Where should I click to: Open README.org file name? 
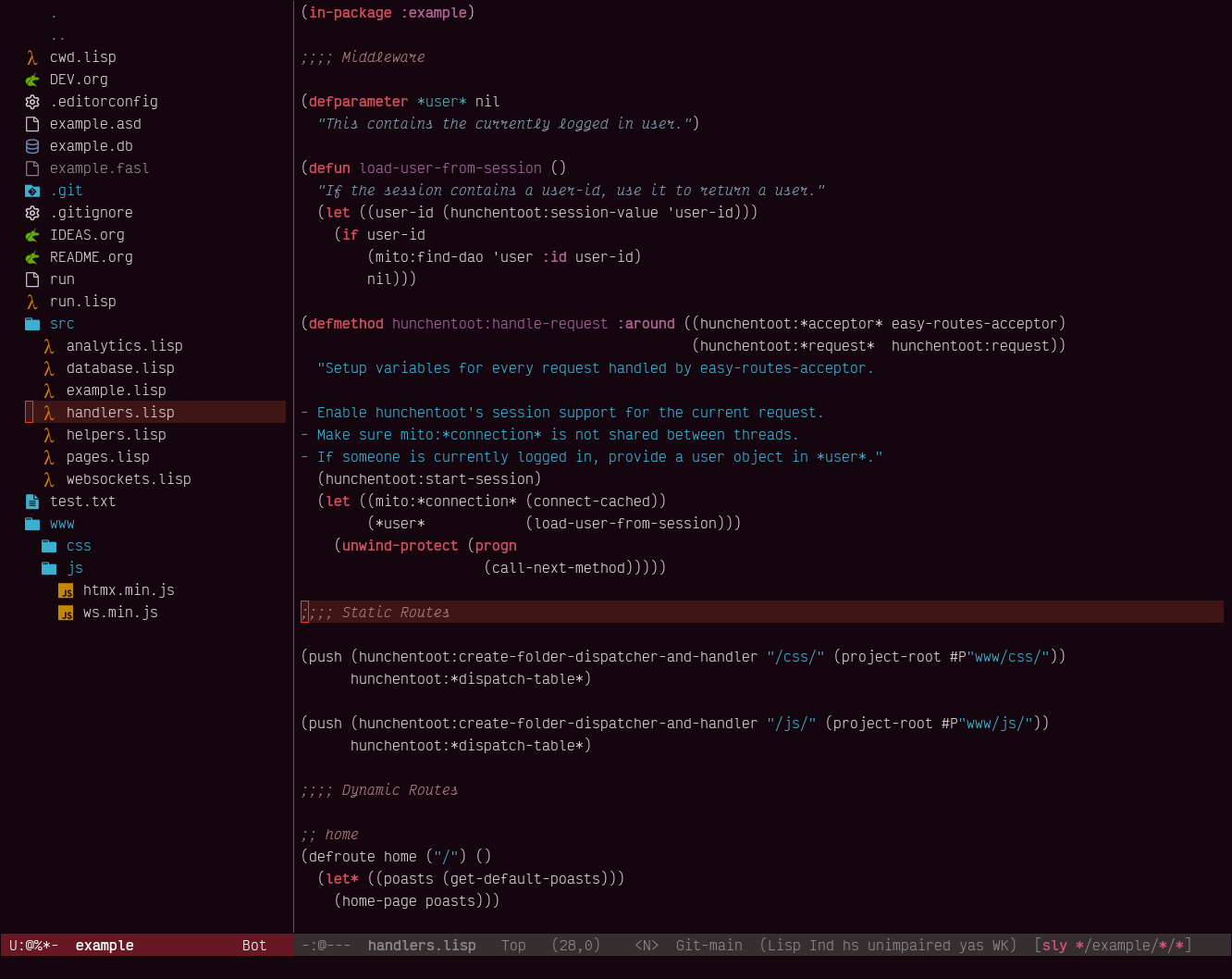[92, 257]
